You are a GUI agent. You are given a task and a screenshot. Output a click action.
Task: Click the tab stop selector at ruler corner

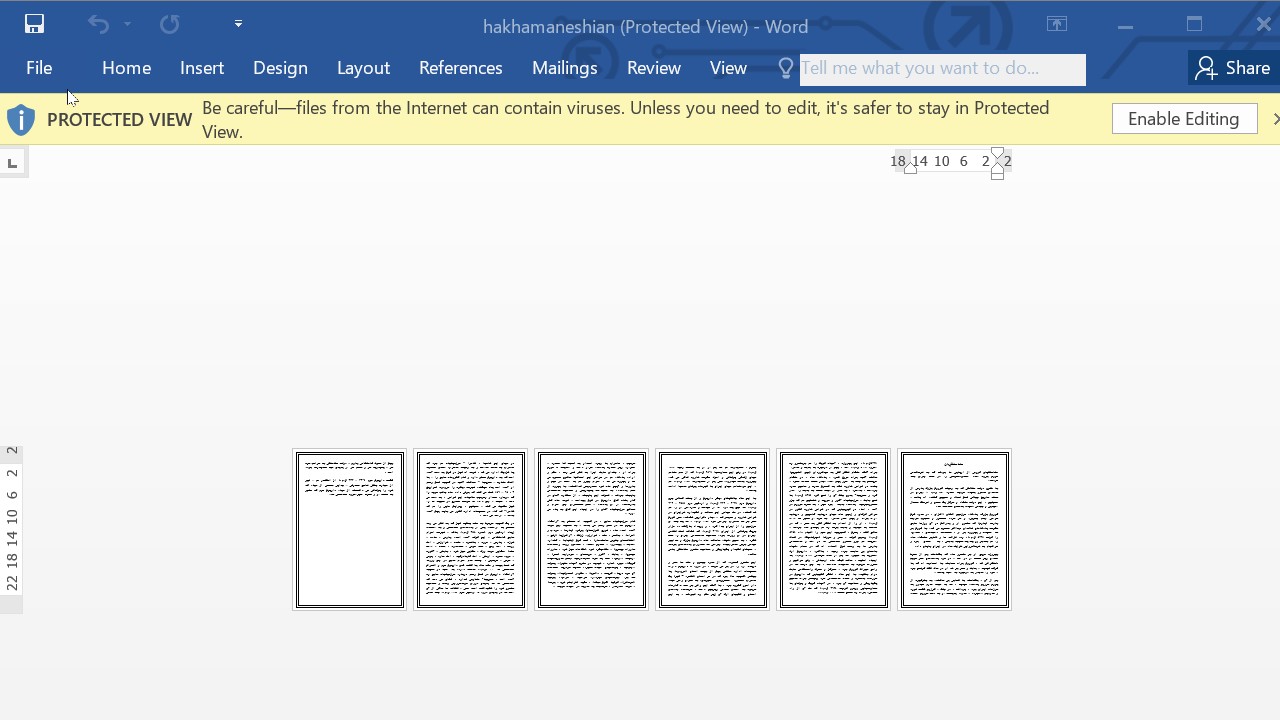[x=12, y=162]
